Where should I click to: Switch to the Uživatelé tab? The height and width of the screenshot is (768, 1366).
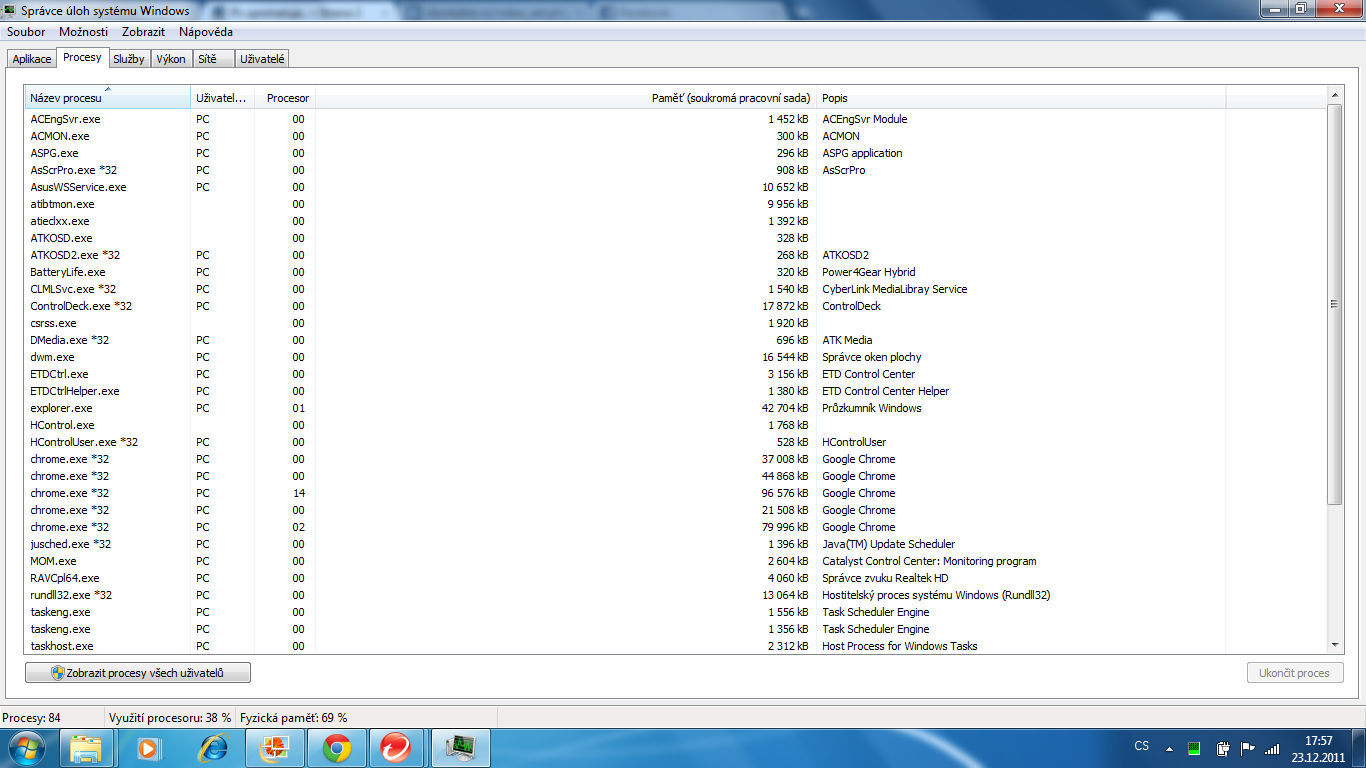[263, 59]
